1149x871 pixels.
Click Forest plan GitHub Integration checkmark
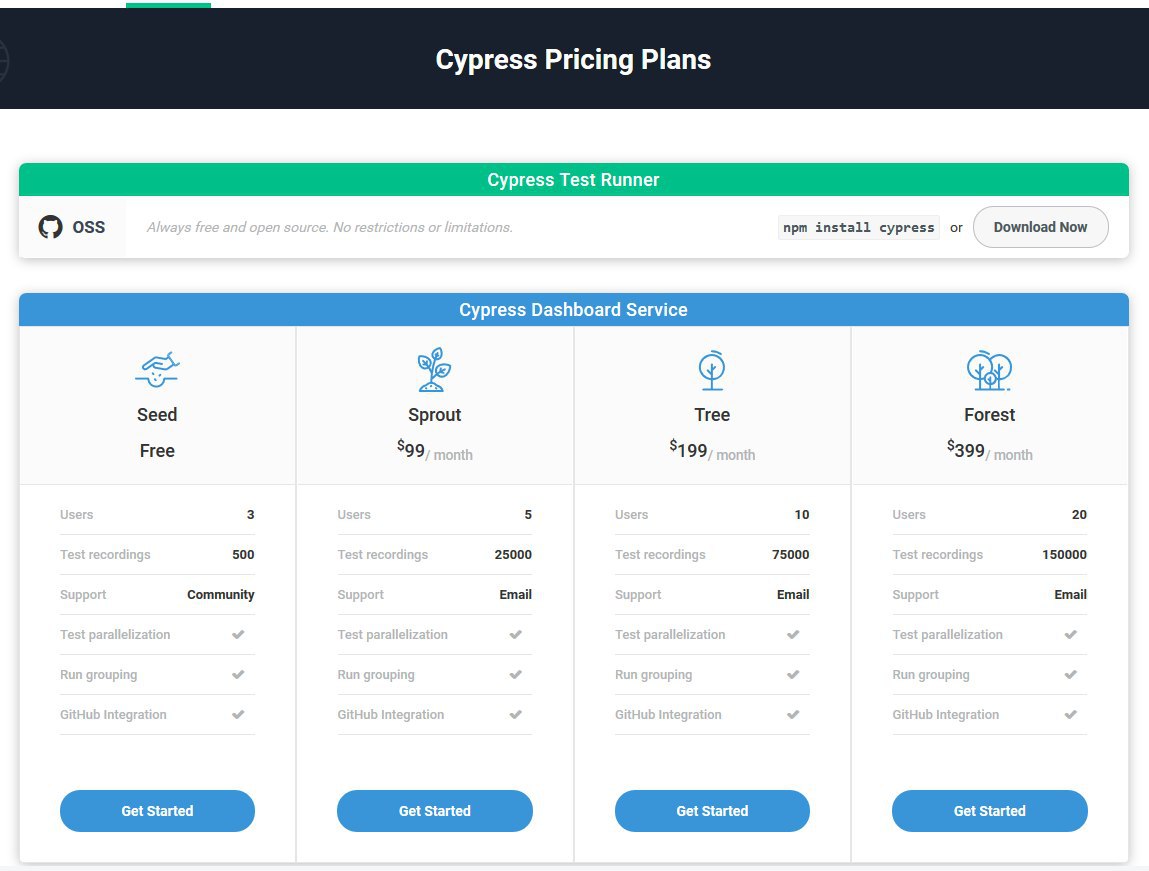pos(1071,714)
